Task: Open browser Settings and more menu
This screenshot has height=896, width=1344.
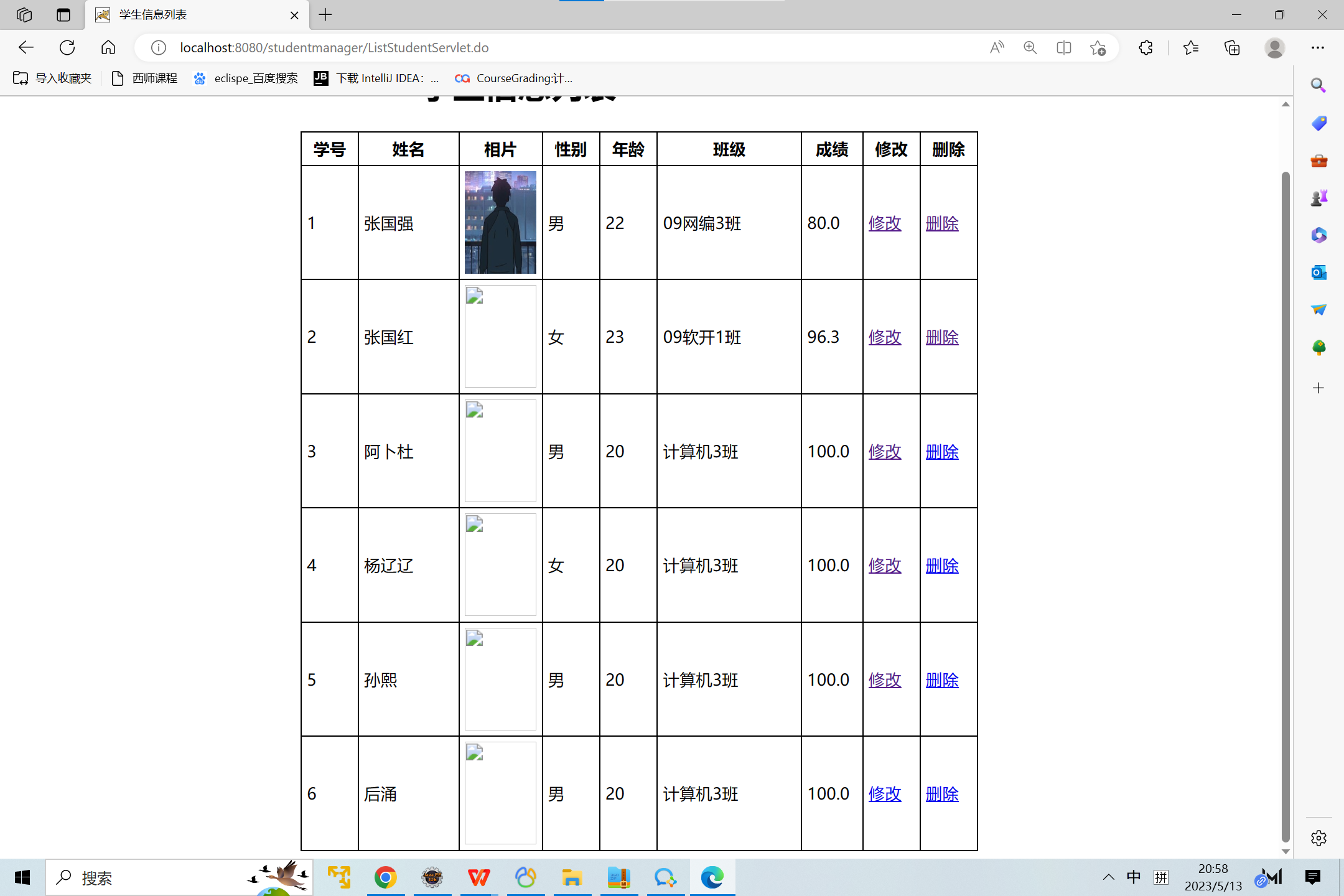Action: coord(1318,47)
